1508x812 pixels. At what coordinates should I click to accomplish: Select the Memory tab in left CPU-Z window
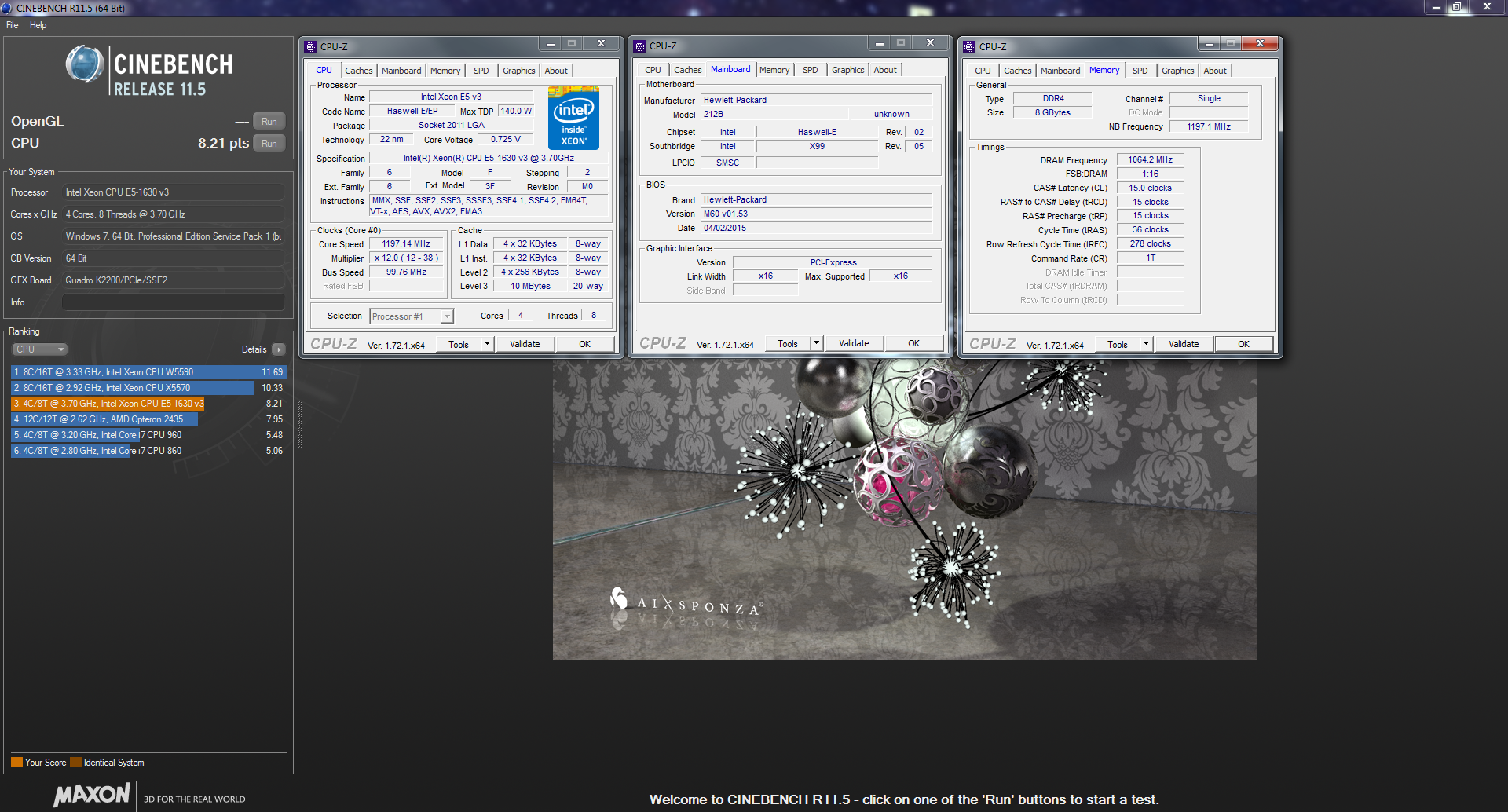click(x=445, y=71)
